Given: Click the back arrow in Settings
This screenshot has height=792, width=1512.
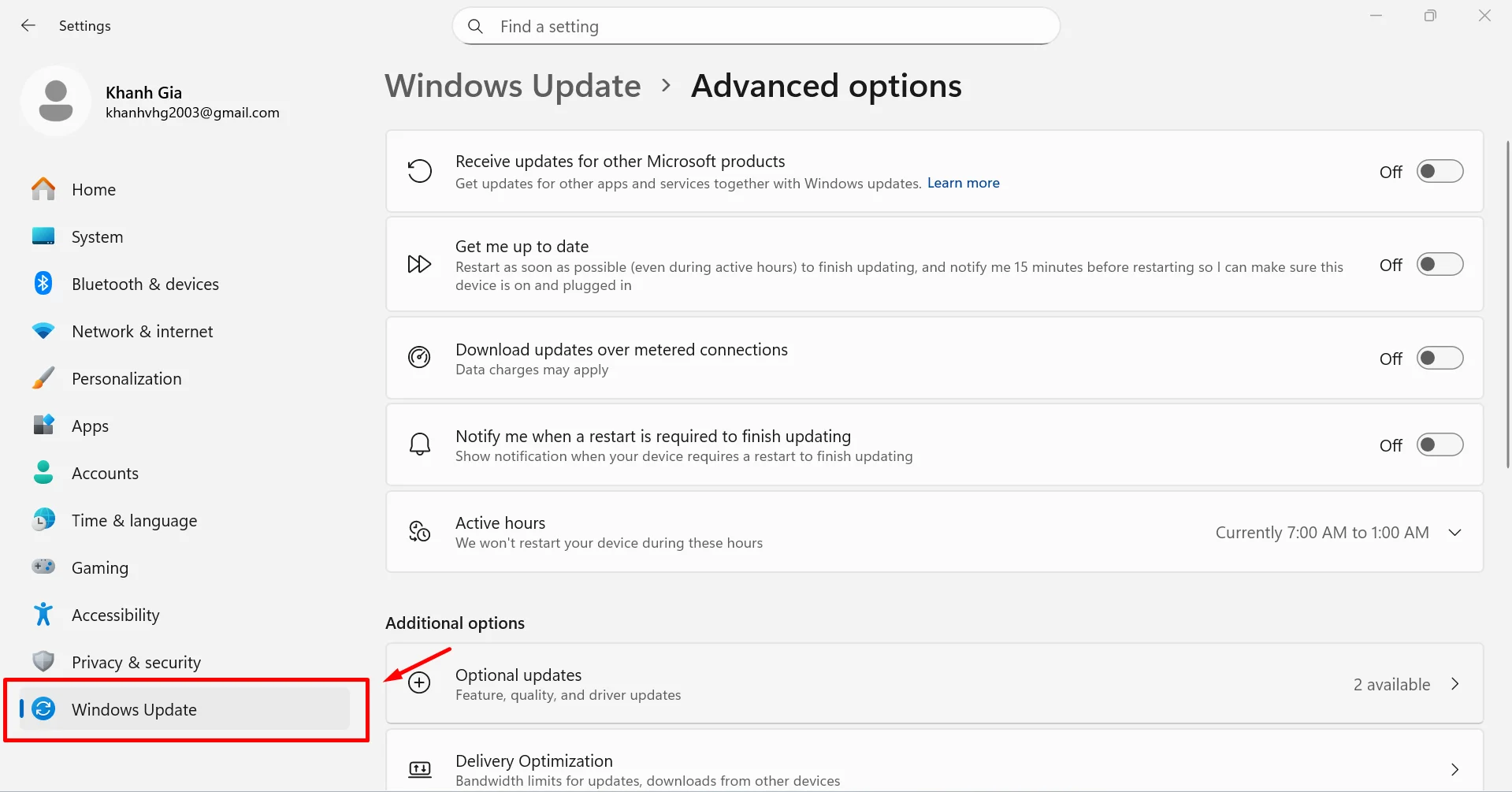Looking at the screenshot, I should click(x=28, y=26).
